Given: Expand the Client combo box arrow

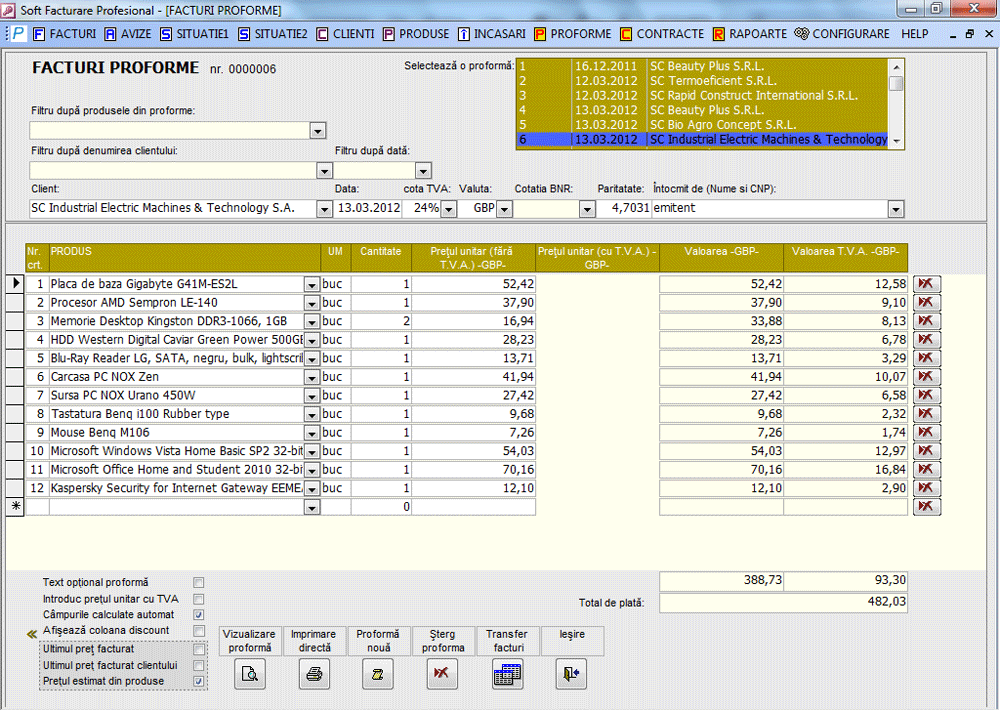Looking at the screenshot, I should tap(325, 209).
